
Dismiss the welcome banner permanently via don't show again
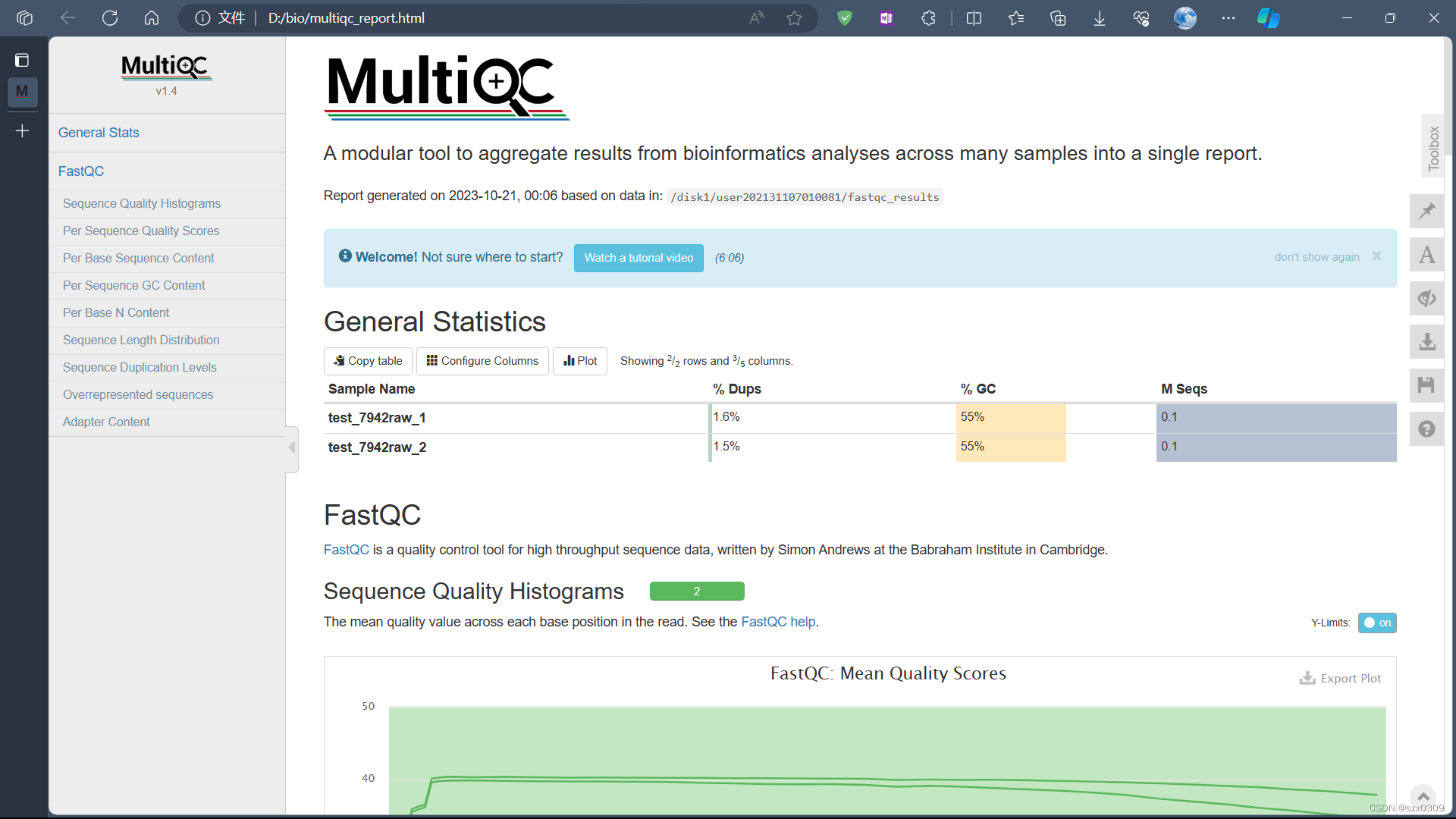(x=1316, y=256)
